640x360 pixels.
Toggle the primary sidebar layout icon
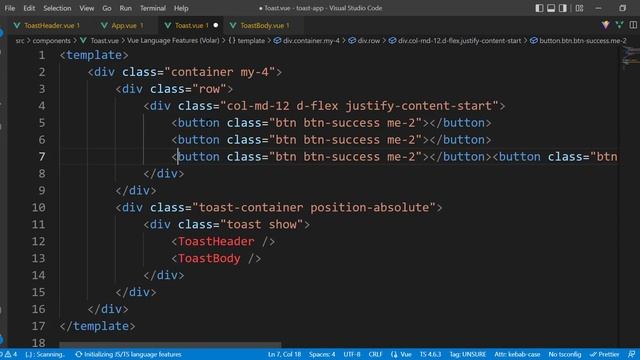click(539, 8)
